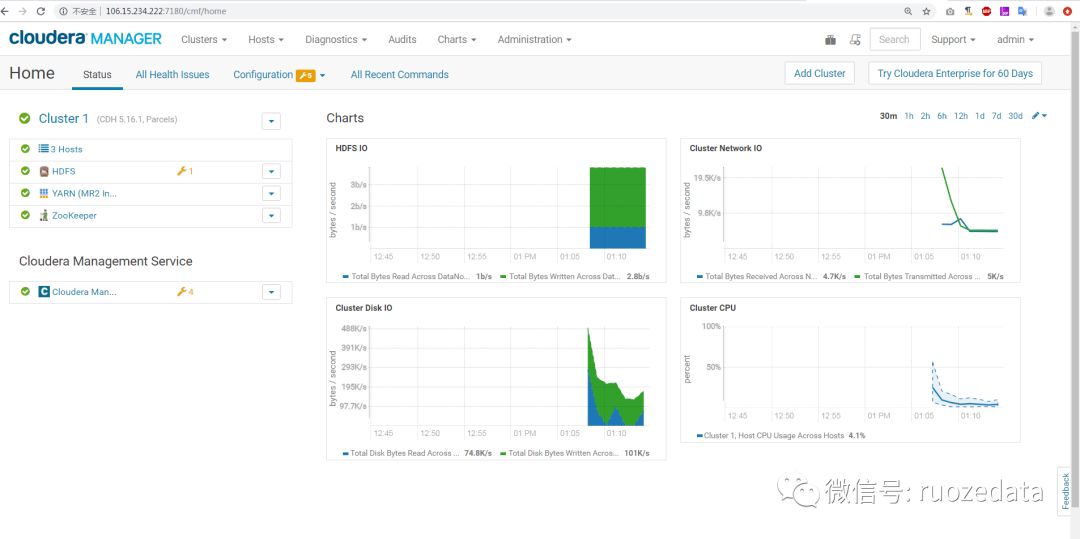Open the Diagnostics menu
1080x539 pixels.
336,39
